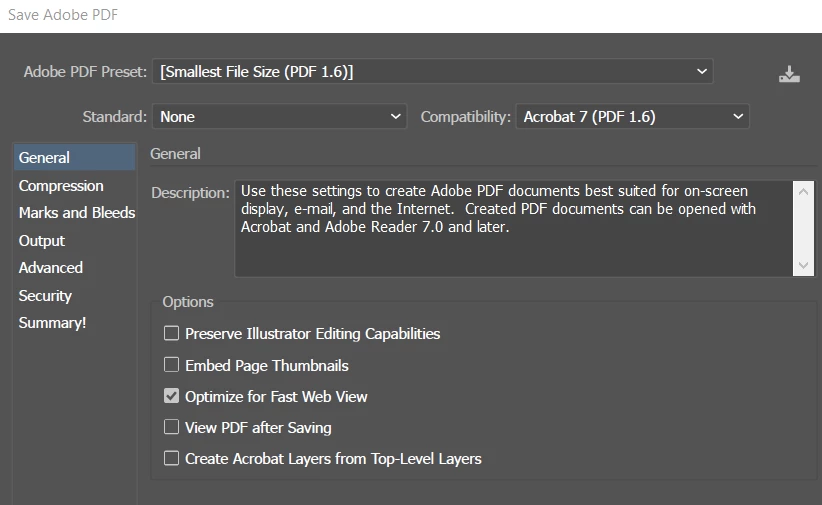Image resolution: width=822 pixels, height=505 pixels.
Task: Check Embed Page Thumbnails
Action: point(171,365)
